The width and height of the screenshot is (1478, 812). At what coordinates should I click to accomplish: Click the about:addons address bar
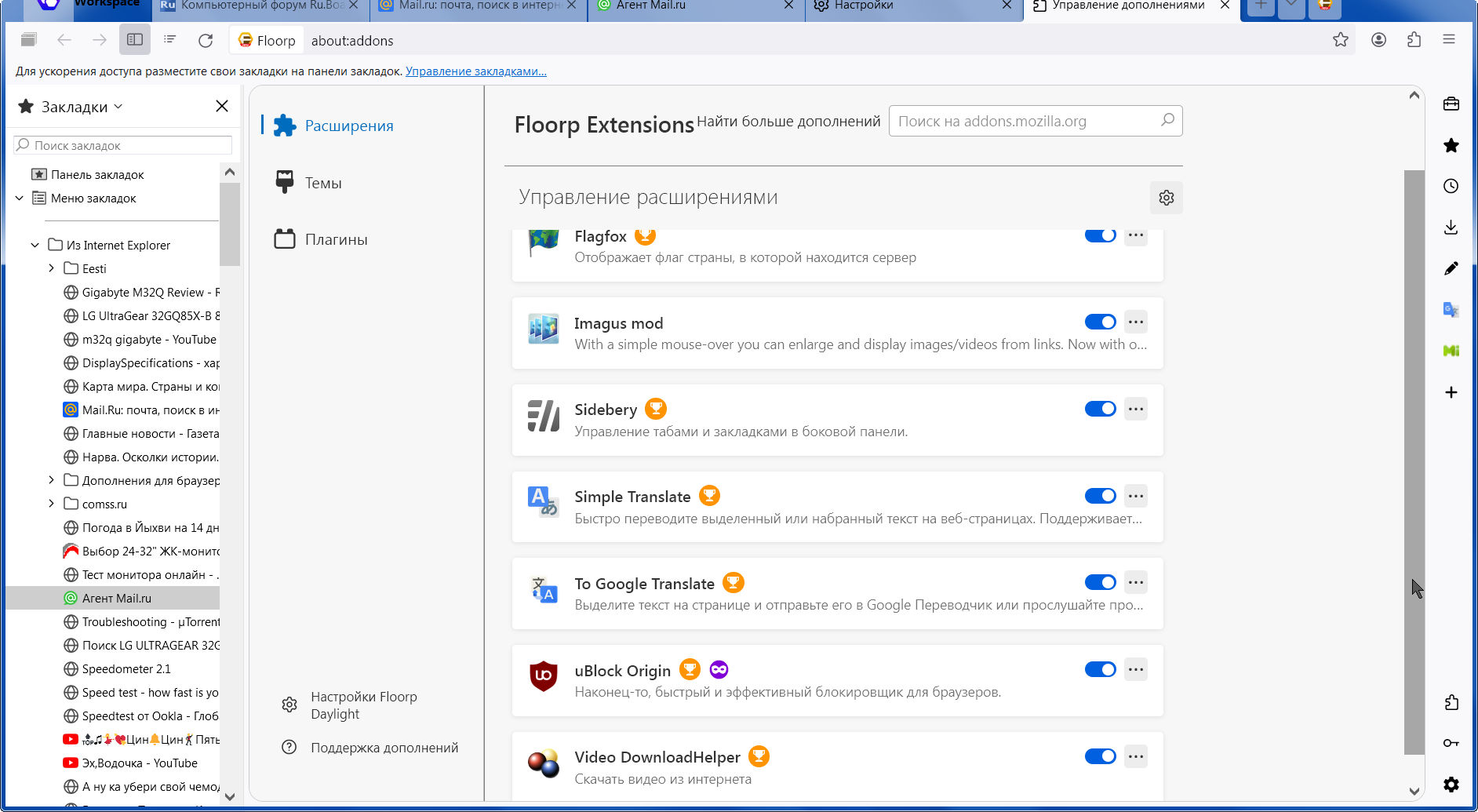[816, 40]
